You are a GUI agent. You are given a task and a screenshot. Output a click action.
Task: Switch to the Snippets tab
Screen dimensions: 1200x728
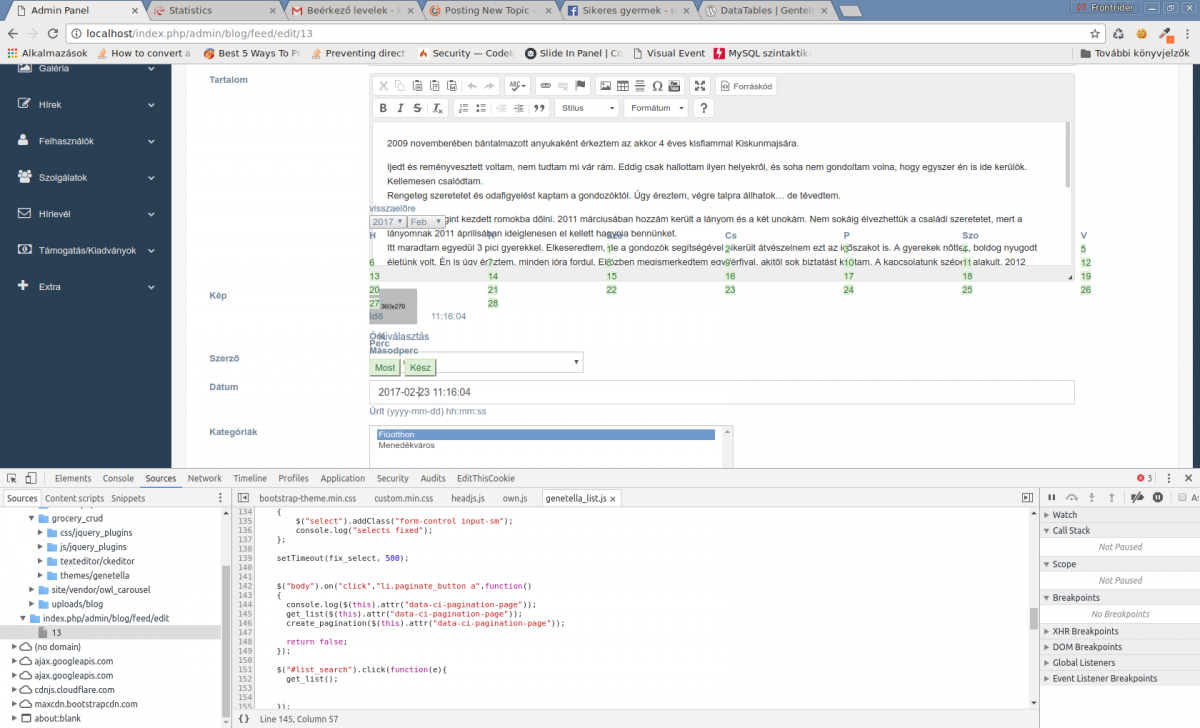[128, 497]
